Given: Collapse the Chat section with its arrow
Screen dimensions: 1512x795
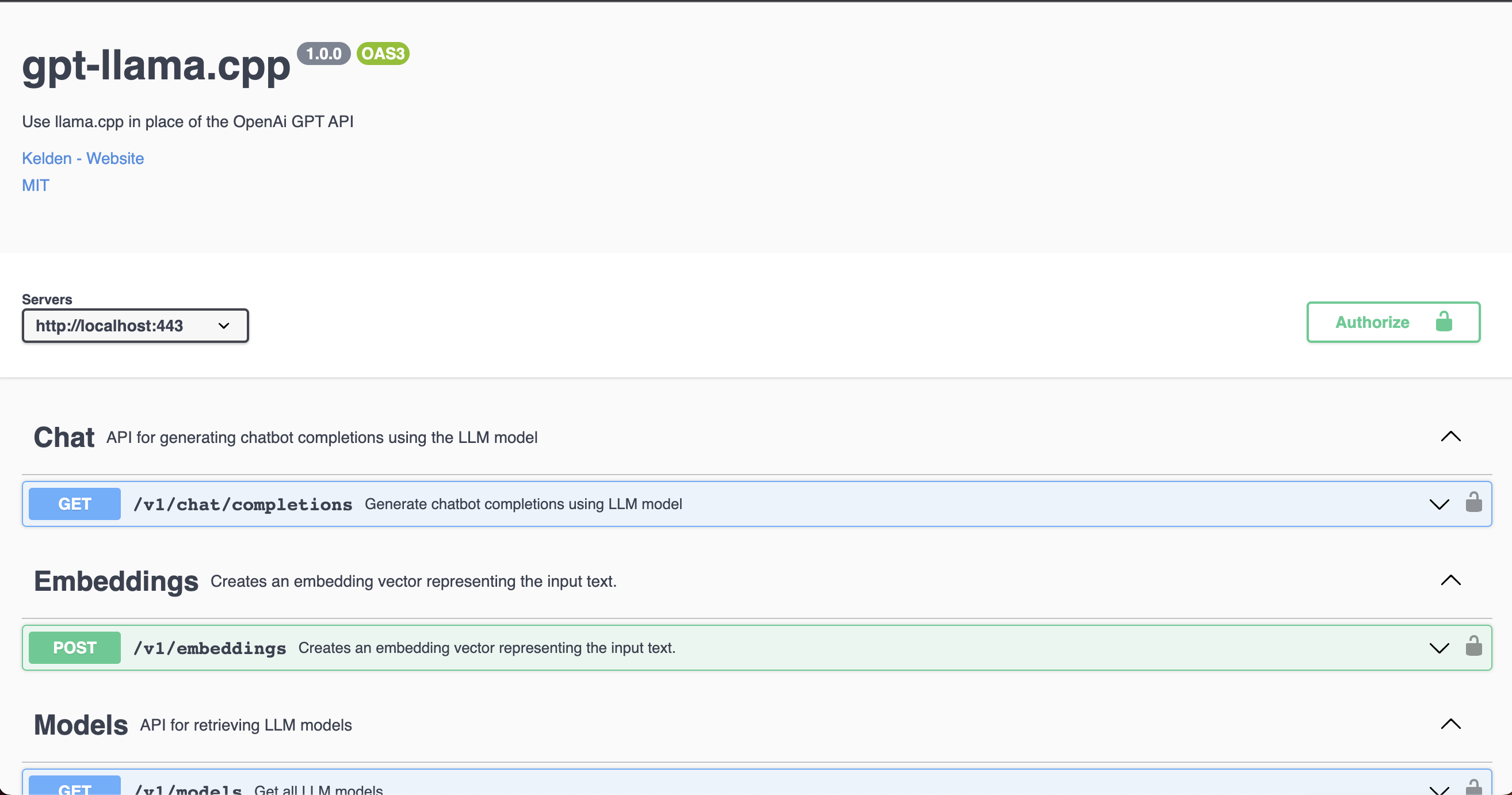Looking at the screenshot, I should coord(1450,437).
